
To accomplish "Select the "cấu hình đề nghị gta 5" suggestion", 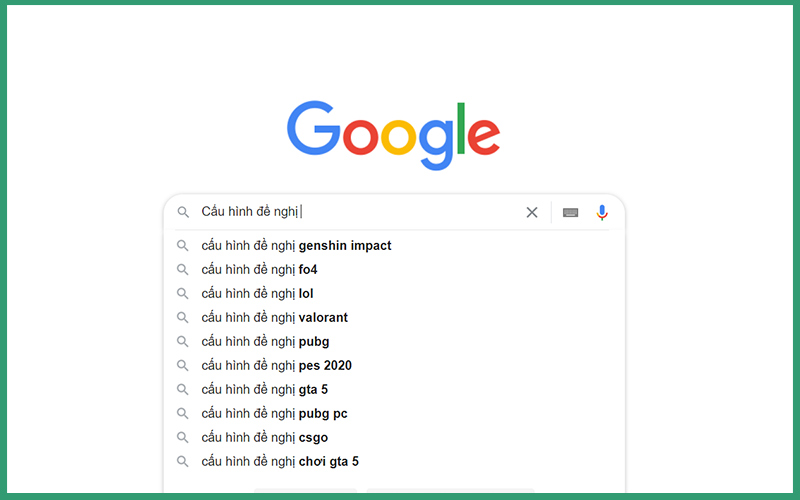I will point(264,390).
